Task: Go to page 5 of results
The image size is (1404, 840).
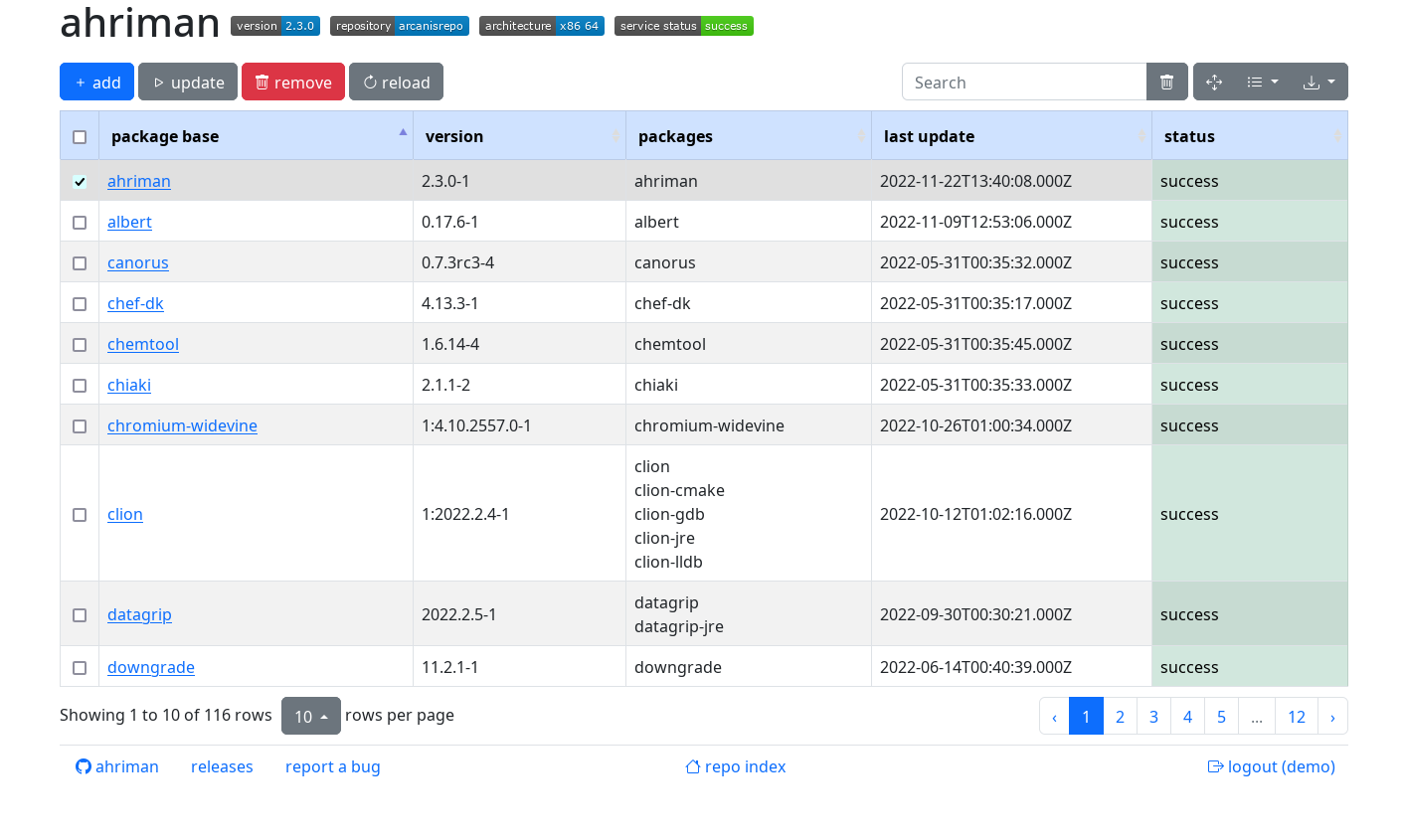Action: pyautogui.click(x=1221, y=716)
